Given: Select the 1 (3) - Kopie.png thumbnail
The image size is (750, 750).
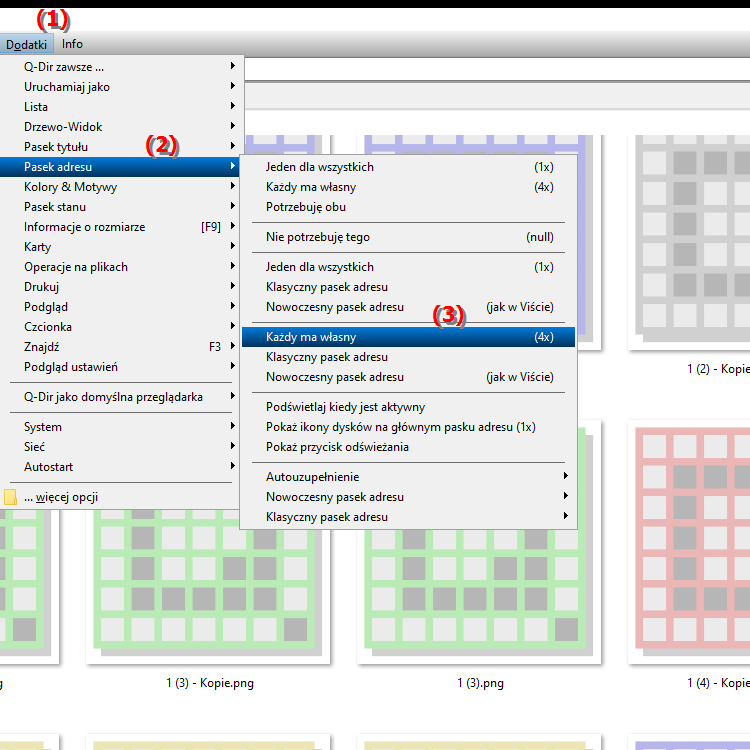Looking at the screenshot, I should pos(208,586).
